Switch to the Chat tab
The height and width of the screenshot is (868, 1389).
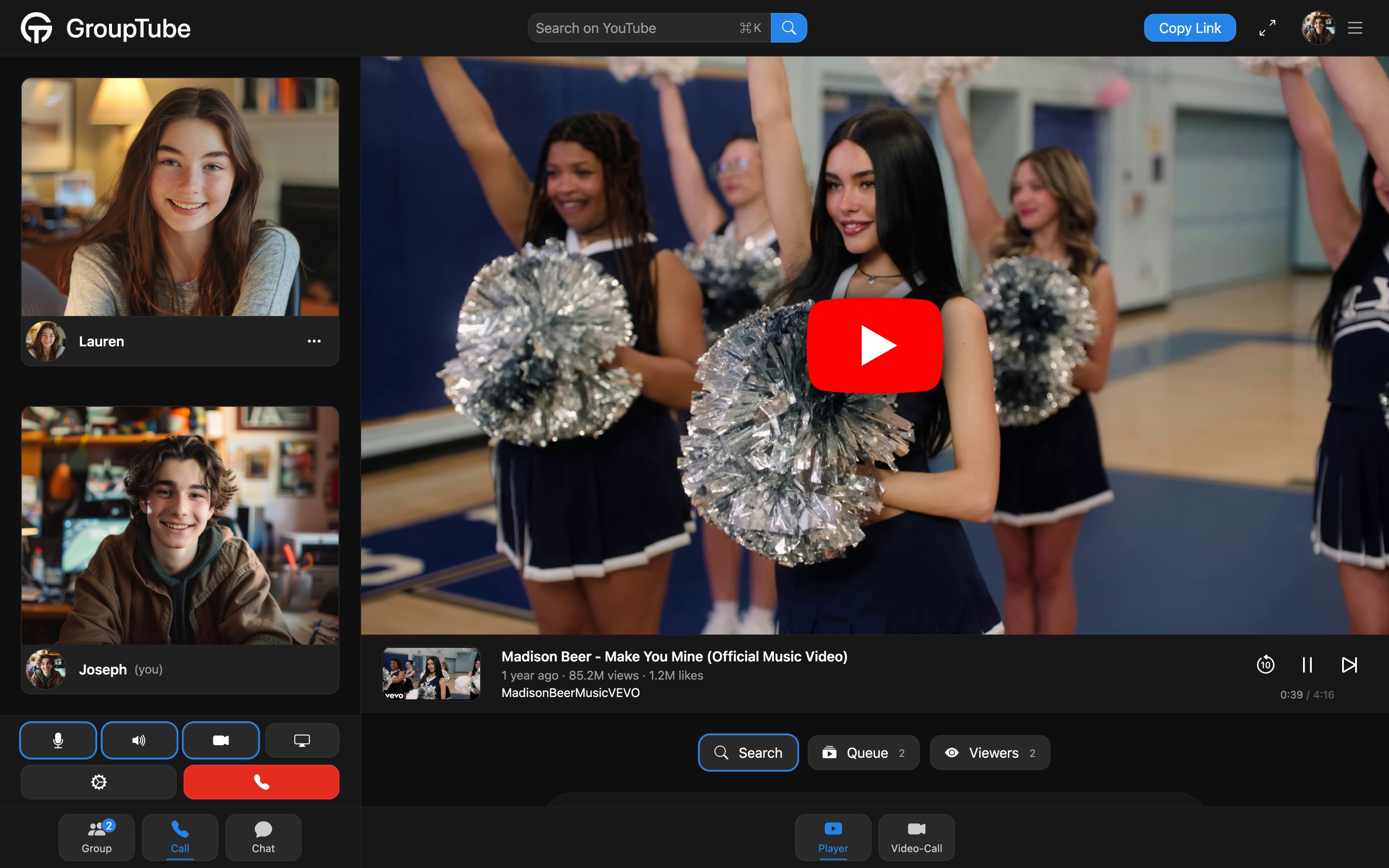tap(263, 837)
